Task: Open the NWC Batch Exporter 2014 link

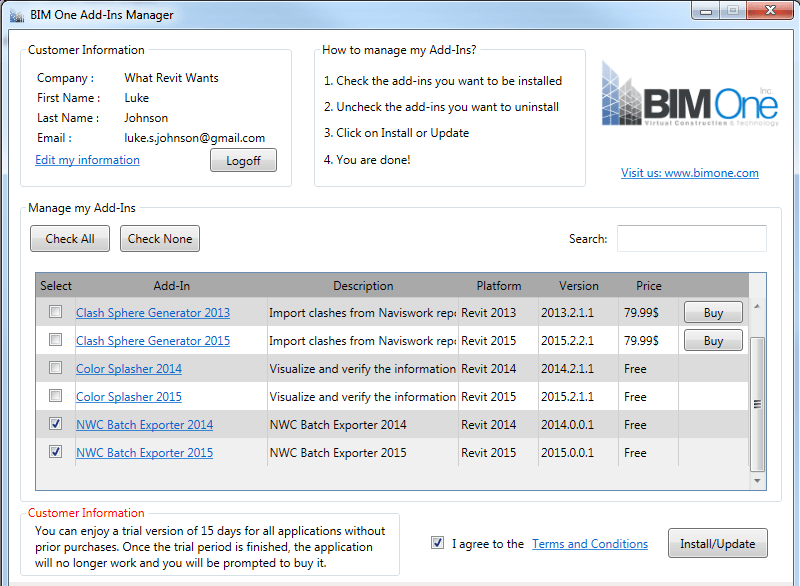Action: [x=144, y=424]
